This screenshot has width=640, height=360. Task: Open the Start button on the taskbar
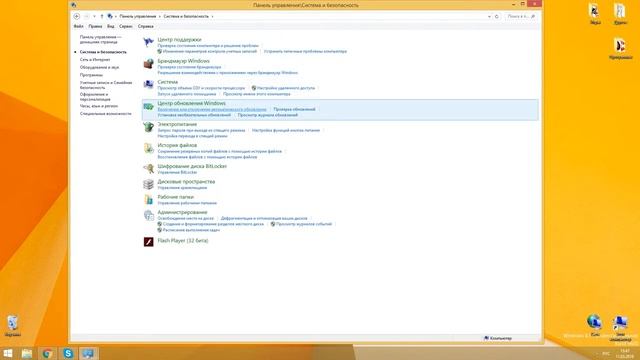coord(8,353)
